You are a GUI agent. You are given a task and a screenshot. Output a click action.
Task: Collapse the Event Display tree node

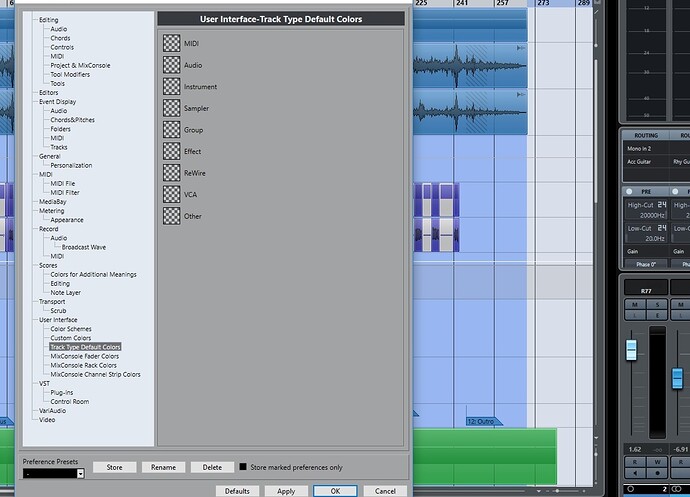coord(57,102)
